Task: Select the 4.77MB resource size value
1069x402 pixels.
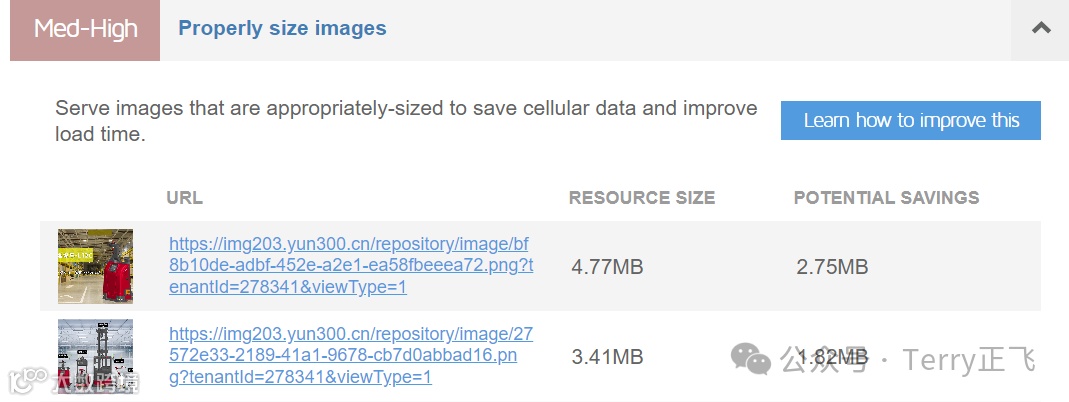Action: 607,267
